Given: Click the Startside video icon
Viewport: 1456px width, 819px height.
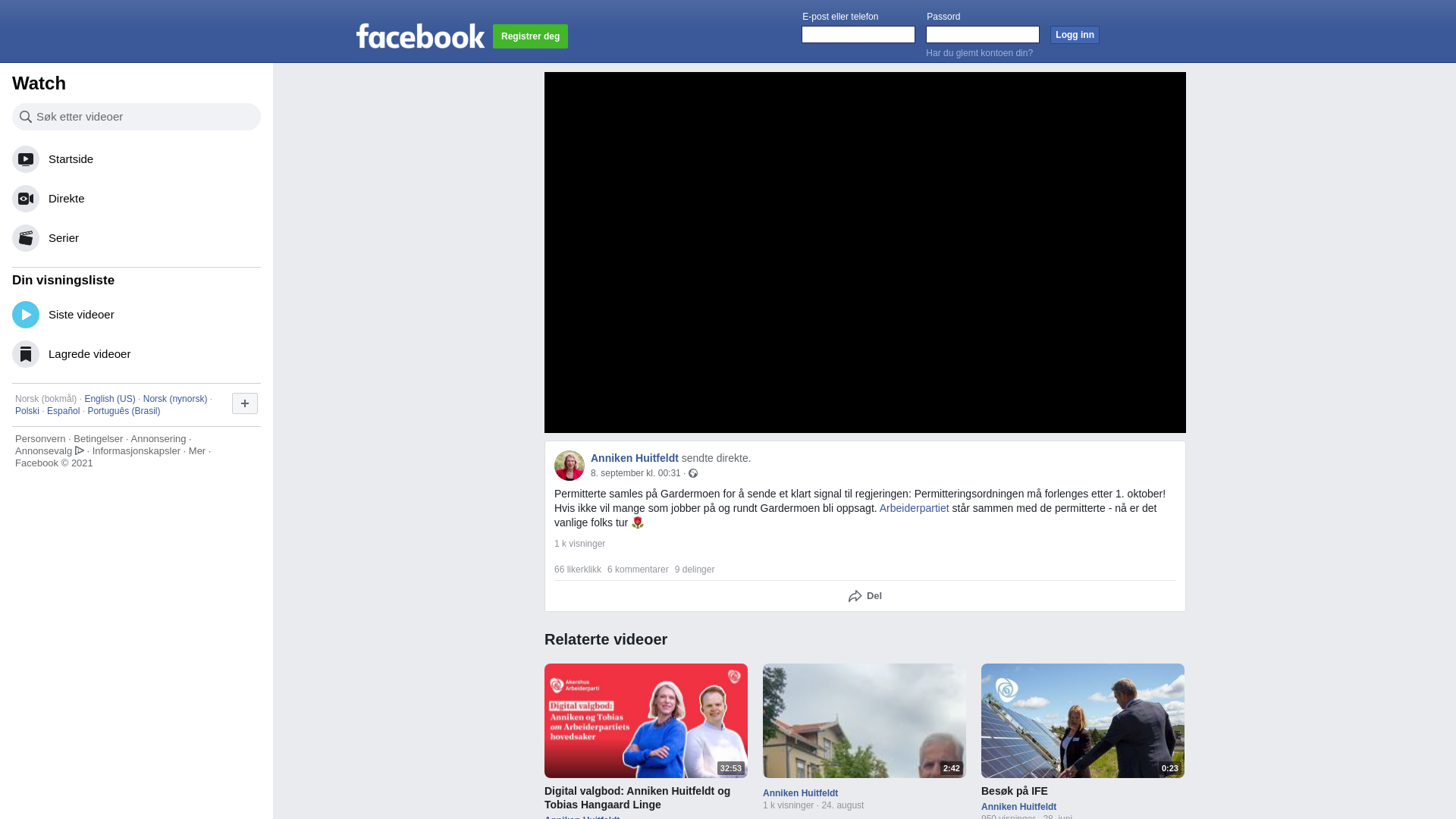Looking at the screenshot, I should pos(26,159).
